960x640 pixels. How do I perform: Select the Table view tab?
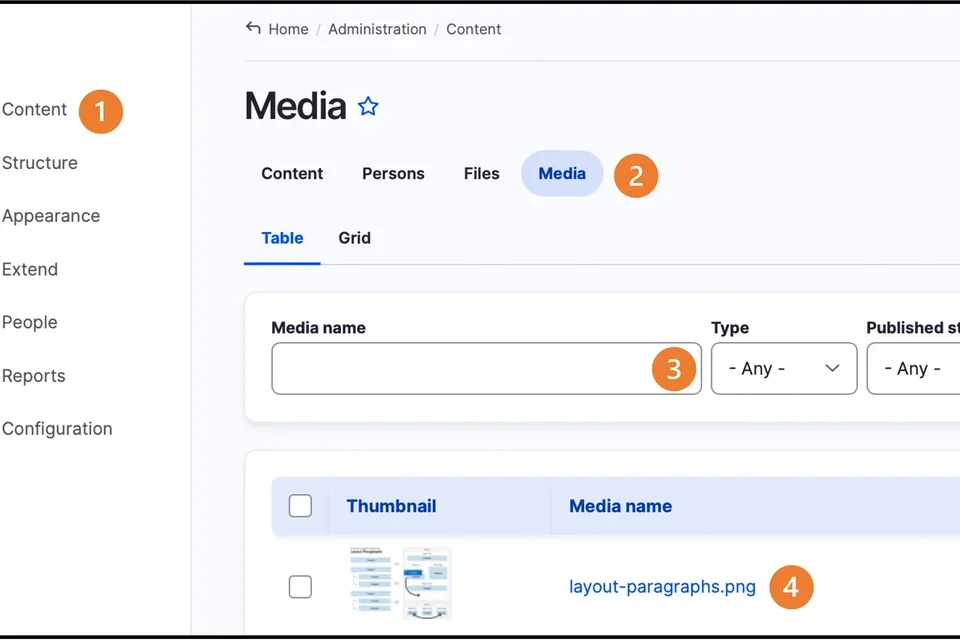[282, 238]
